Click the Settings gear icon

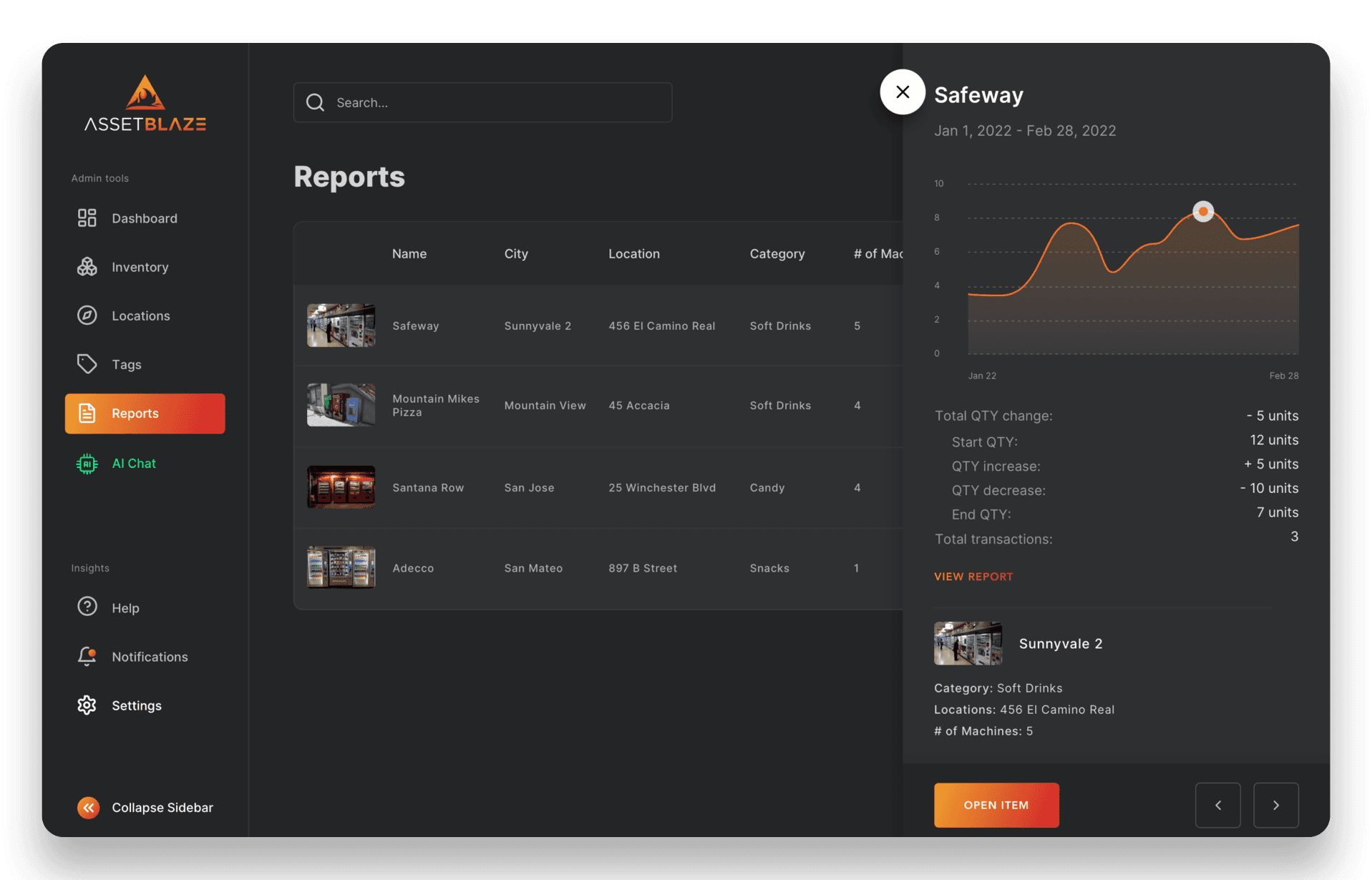pos(87,705)
